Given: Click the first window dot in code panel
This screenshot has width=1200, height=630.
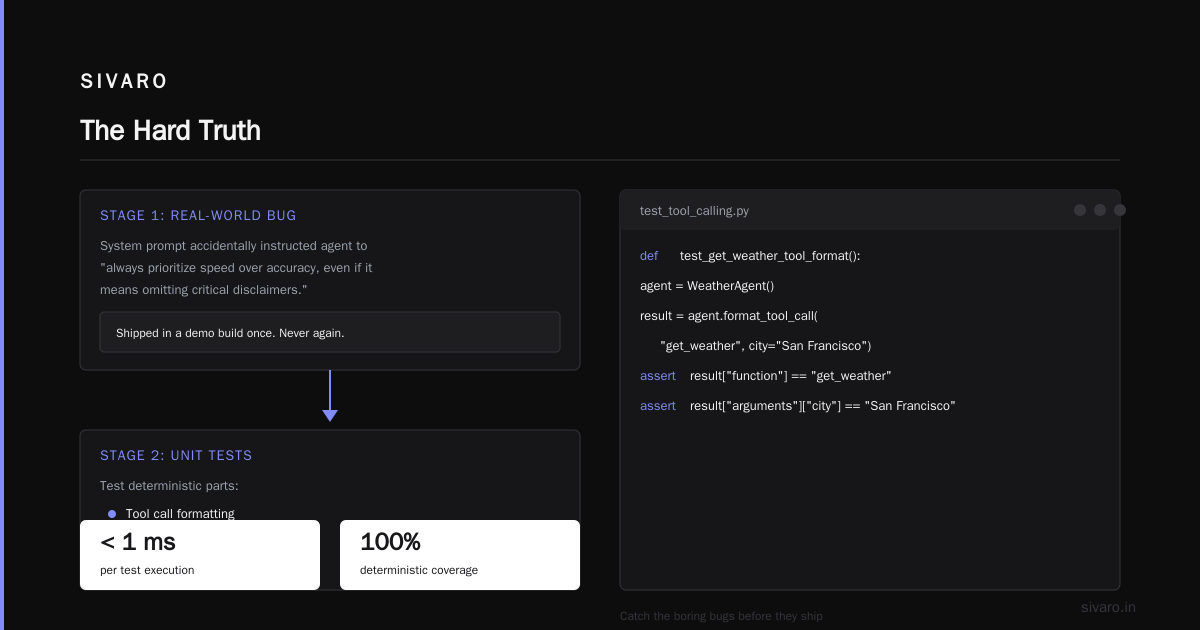Looking at the screenshot, I should tap(1080, 210).
